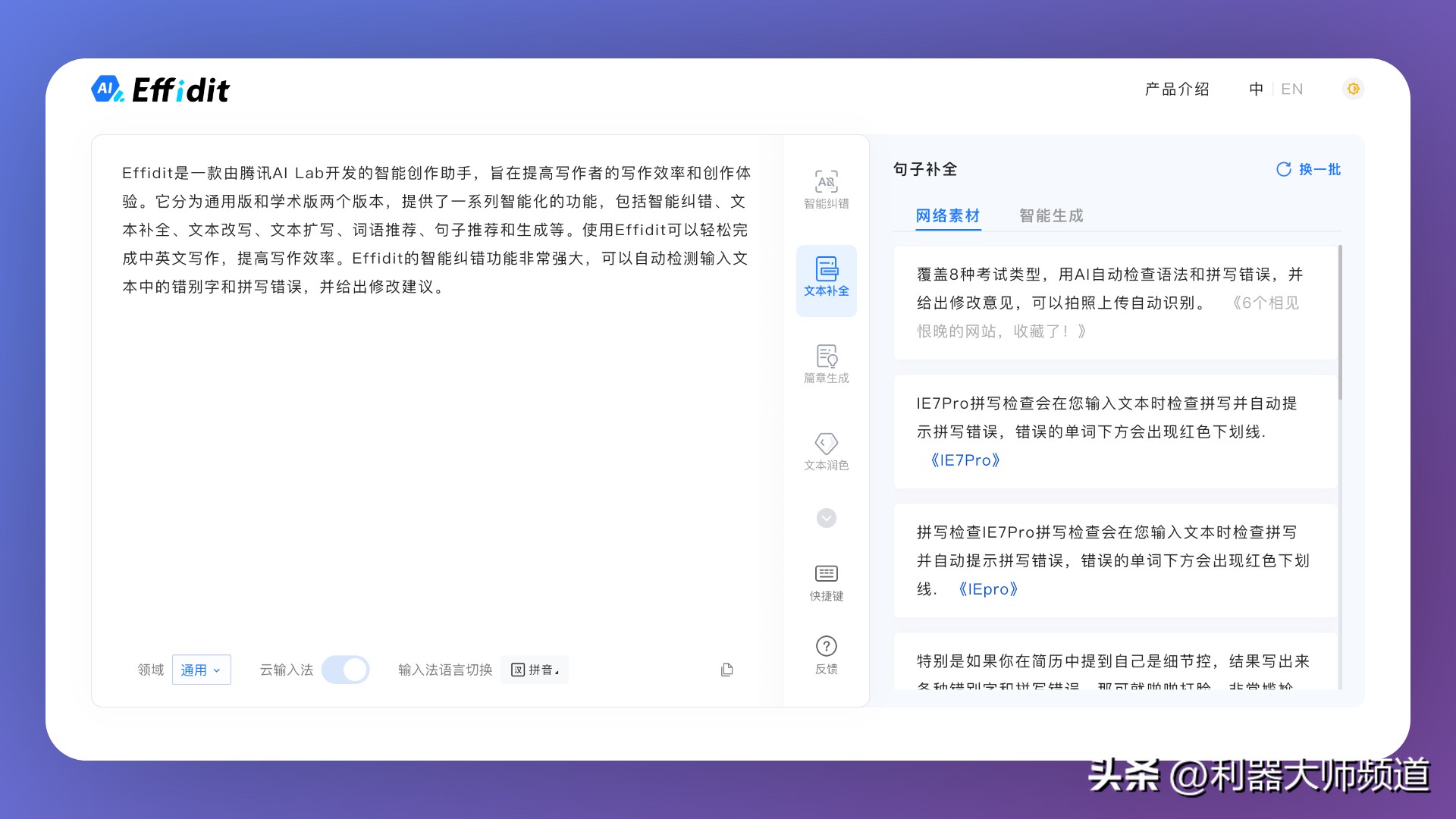
Task: Copy the editor text with copy icon
Action: pyautogui.click(x=726, y=670)
